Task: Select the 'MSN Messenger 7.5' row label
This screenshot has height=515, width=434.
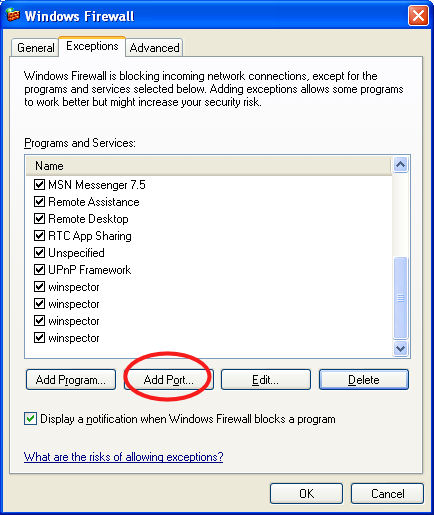Action: [97, 185]
